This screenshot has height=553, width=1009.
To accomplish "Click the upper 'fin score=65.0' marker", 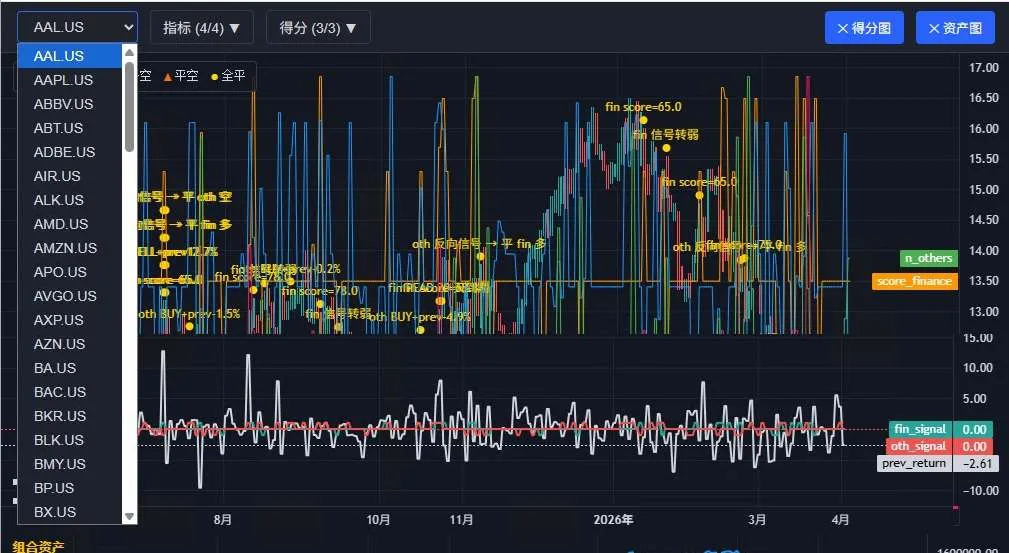I will tap(642, 107).
